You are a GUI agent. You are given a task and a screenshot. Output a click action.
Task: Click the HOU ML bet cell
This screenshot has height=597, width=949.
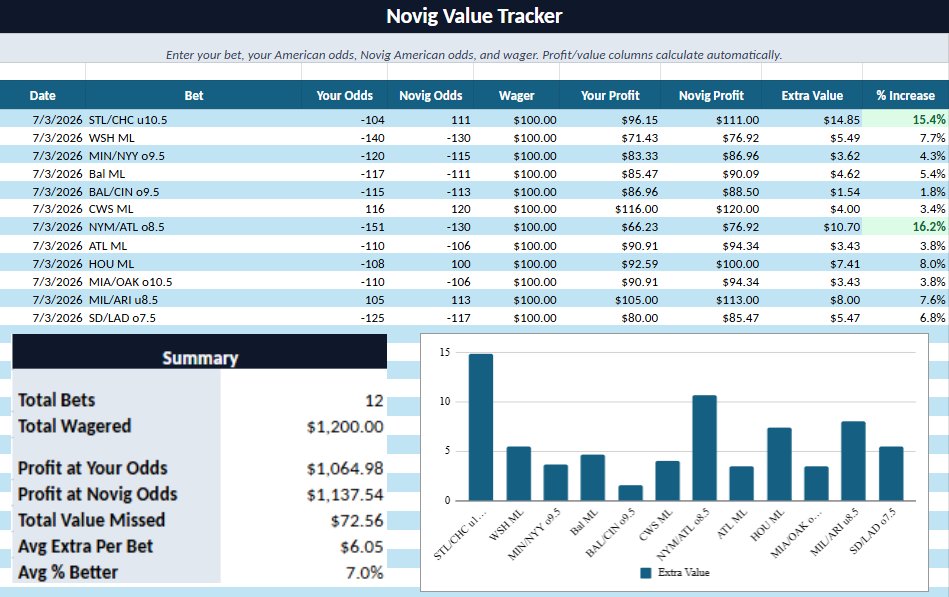click(x=194, y=263)
